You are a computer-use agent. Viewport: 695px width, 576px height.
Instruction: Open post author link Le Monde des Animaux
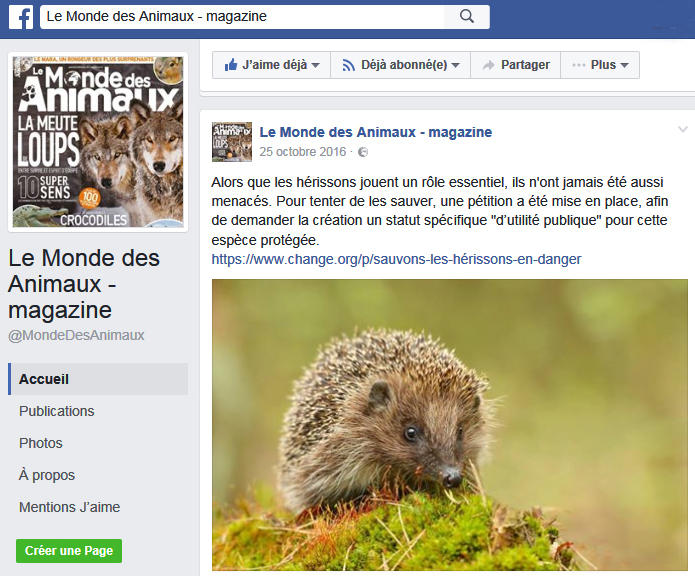tap(375, 132)
